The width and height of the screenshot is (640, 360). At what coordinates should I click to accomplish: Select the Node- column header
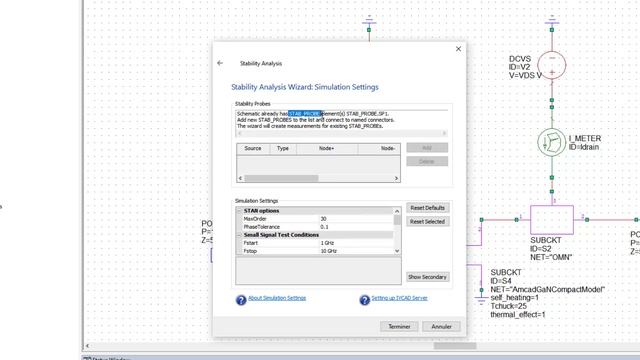(379, 149)
